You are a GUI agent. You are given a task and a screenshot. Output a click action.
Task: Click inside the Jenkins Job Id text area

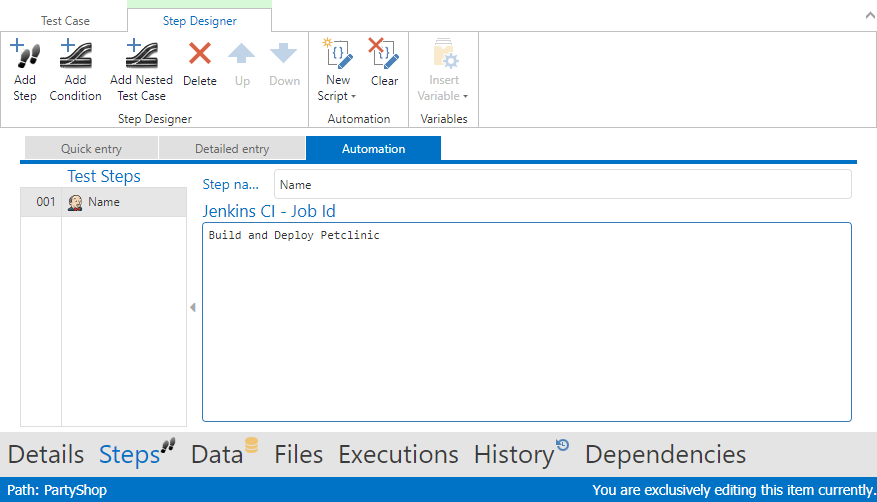[x=526, y=320]
